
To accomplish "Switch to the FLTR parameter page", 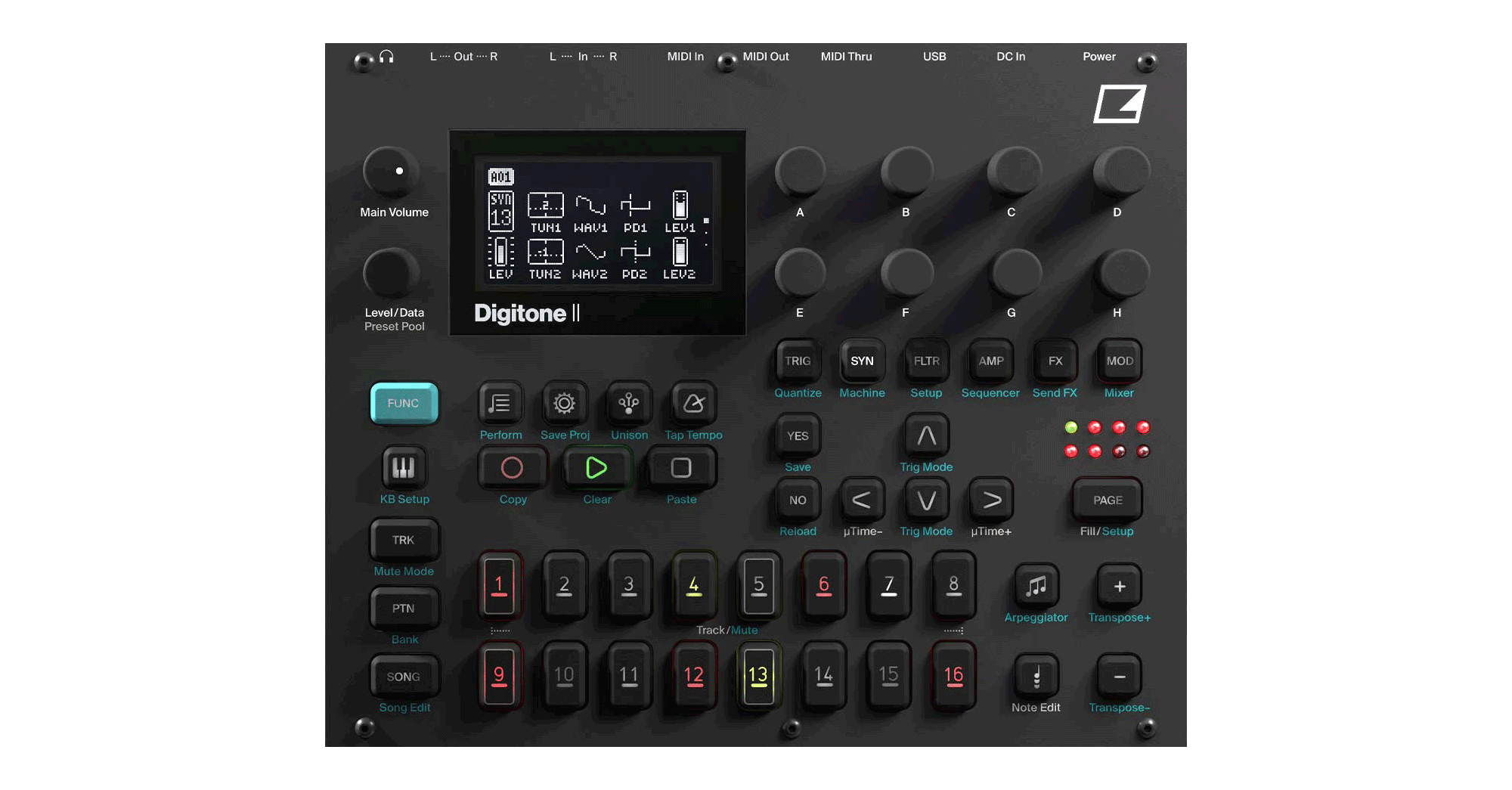I will pyautogui.click(x=926, y=361).
